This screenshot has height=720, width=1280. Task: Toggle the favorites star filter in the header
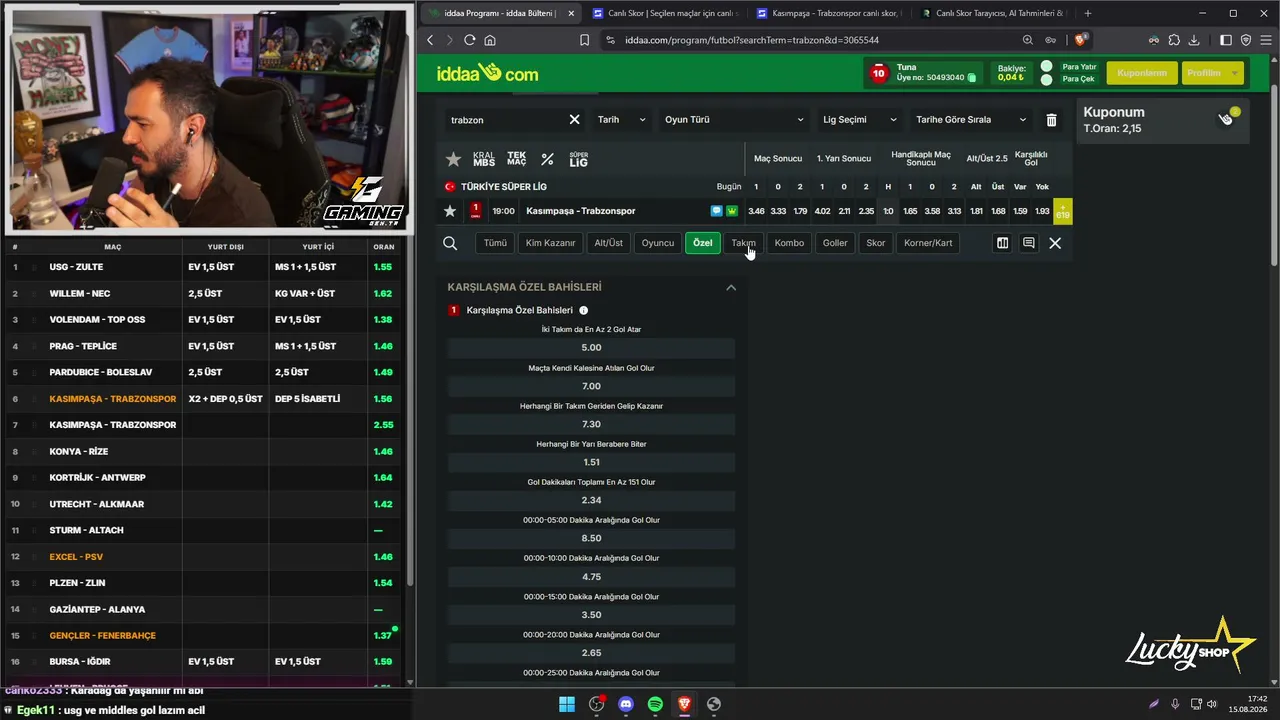coord(454,159)
